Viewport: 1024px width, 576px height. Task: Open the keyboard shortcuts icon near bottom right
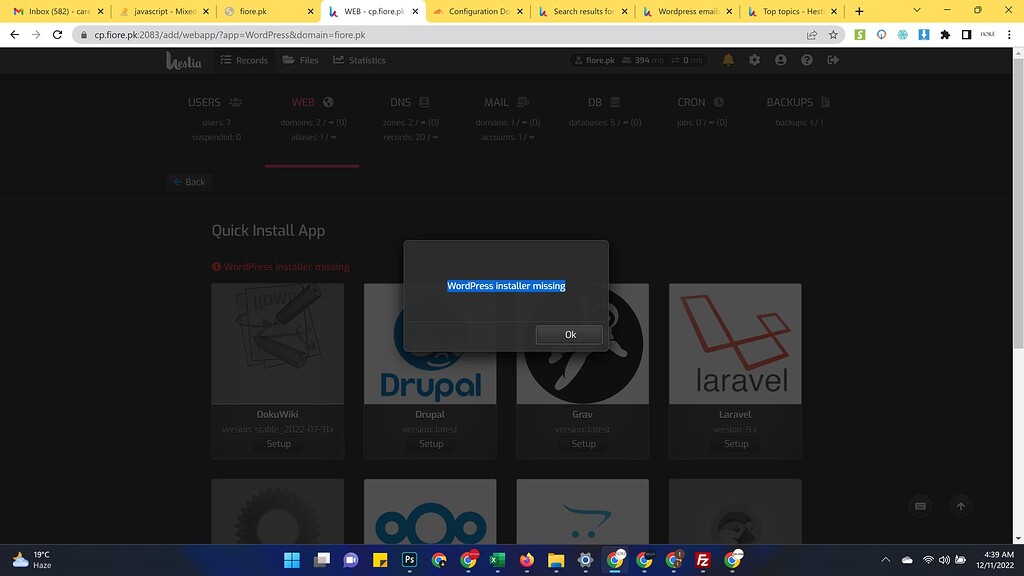(919, 506)
